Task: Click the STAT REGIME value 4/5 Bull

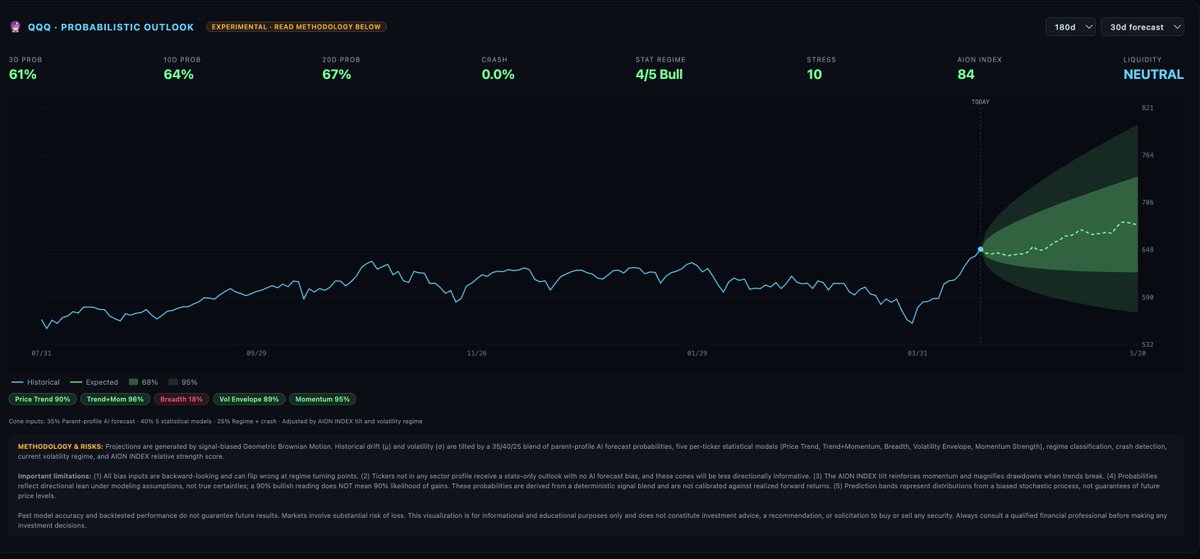Action: click(x=659, y=74)
